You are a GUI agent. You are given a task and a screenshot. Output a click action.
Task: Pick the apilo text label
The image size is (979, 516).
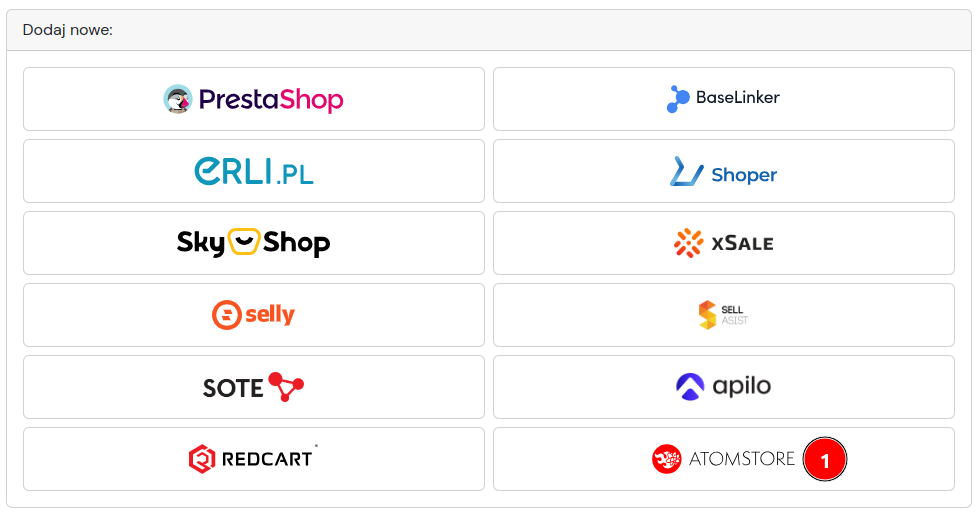(x=742, y=386)
